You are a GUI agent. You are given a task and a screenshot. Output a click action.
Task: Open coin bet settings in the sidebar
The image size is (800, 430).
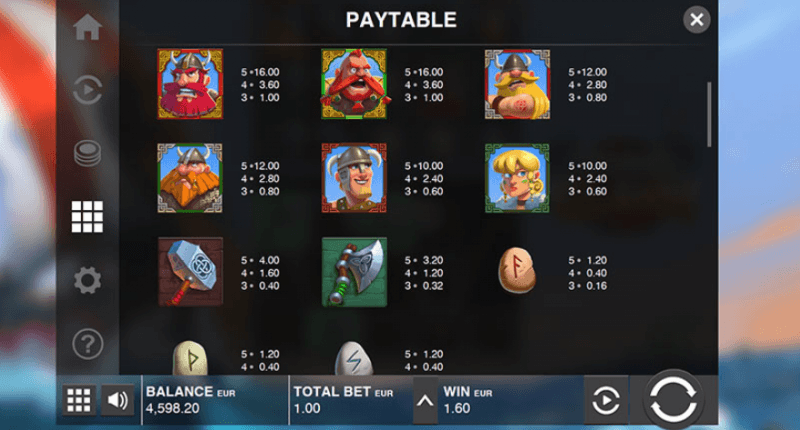[87, 153]
